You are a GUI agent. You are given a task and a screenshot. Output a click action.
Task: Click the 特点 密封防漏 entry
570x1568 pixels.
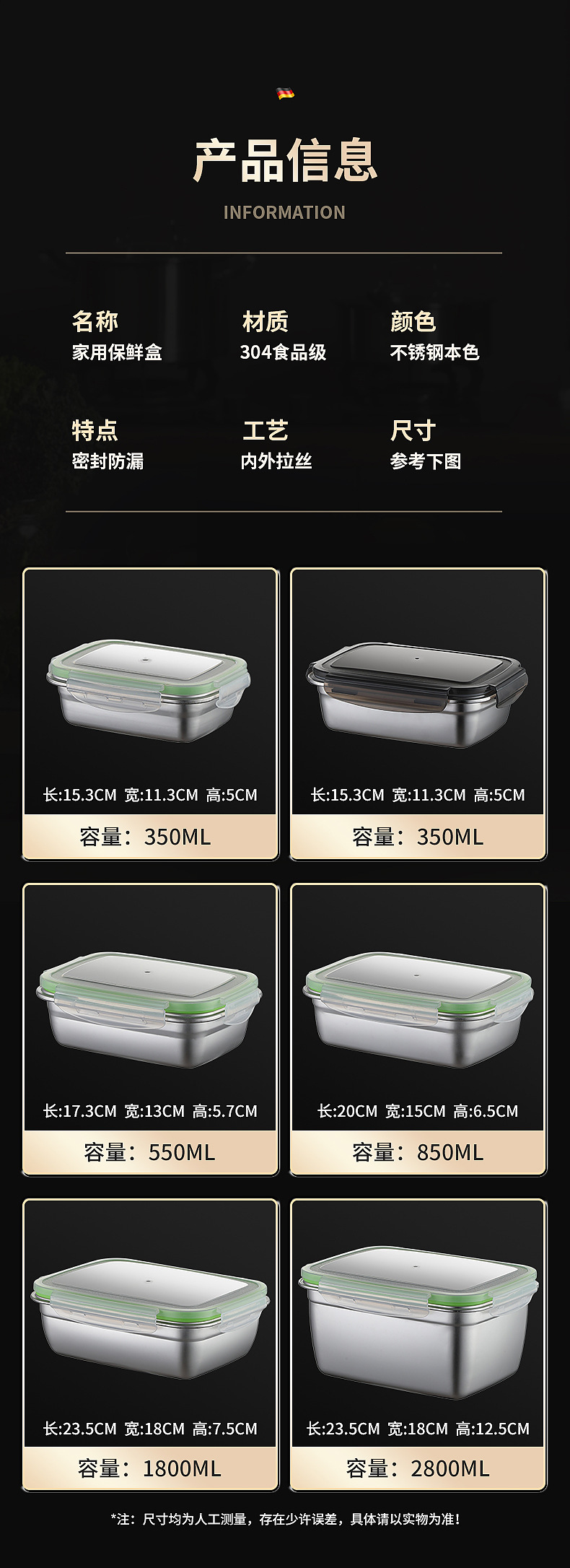point(108,445)
